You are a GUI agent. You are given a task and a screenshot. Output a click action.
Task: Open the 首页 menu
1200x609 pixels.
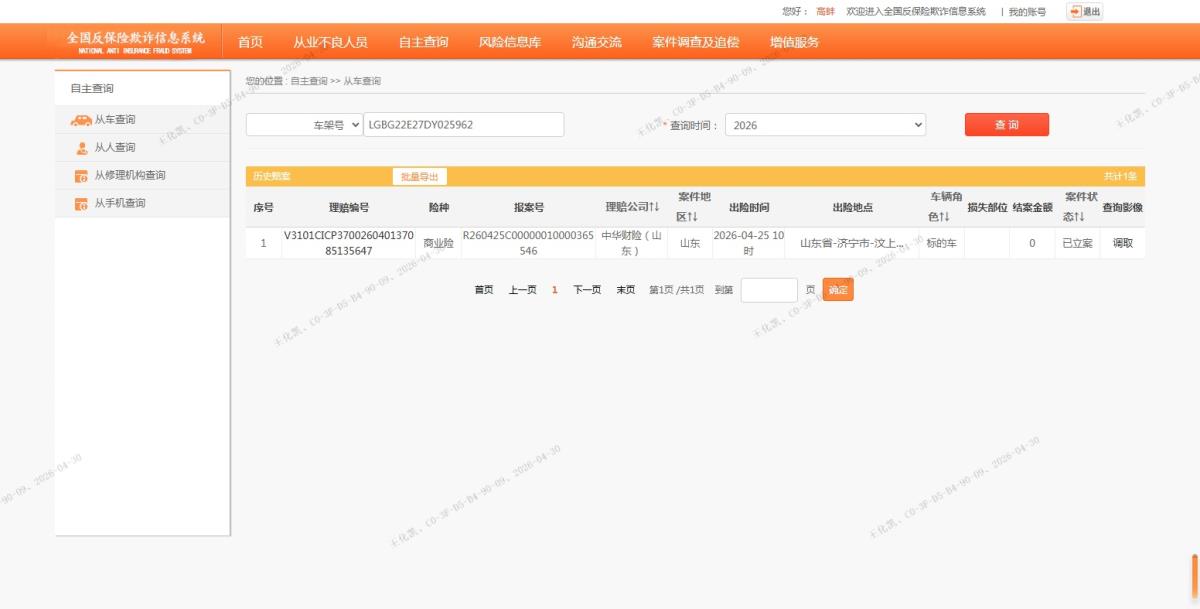pos(250,42)
